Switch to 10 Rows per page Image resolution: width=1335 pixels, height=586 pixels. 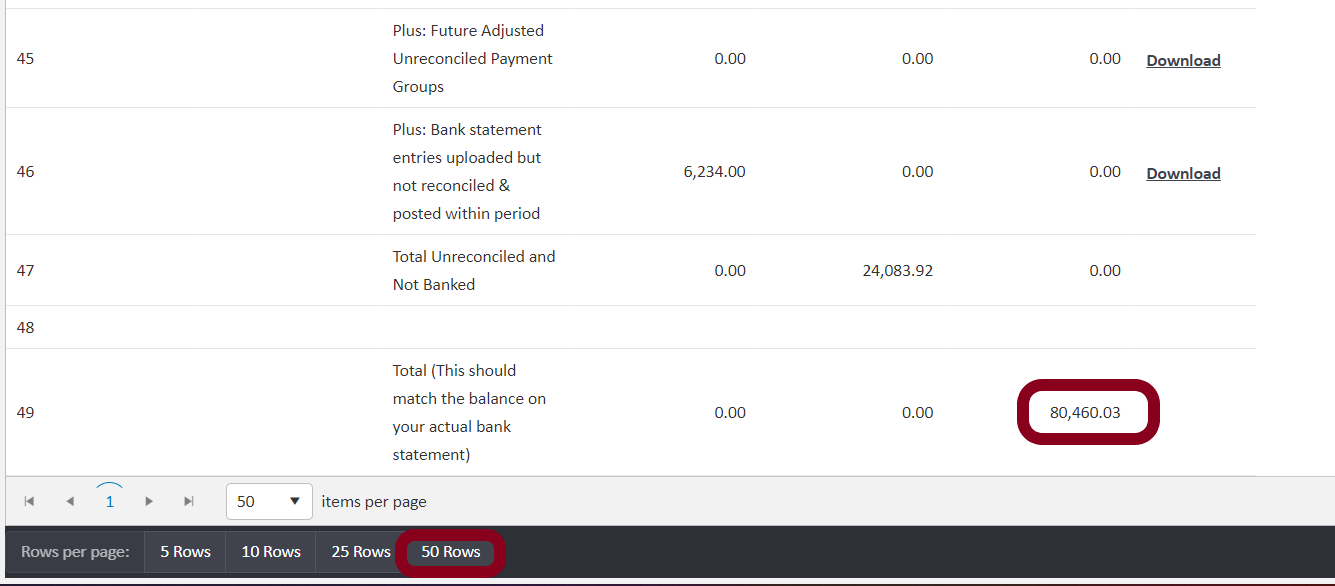pos(271,552)
